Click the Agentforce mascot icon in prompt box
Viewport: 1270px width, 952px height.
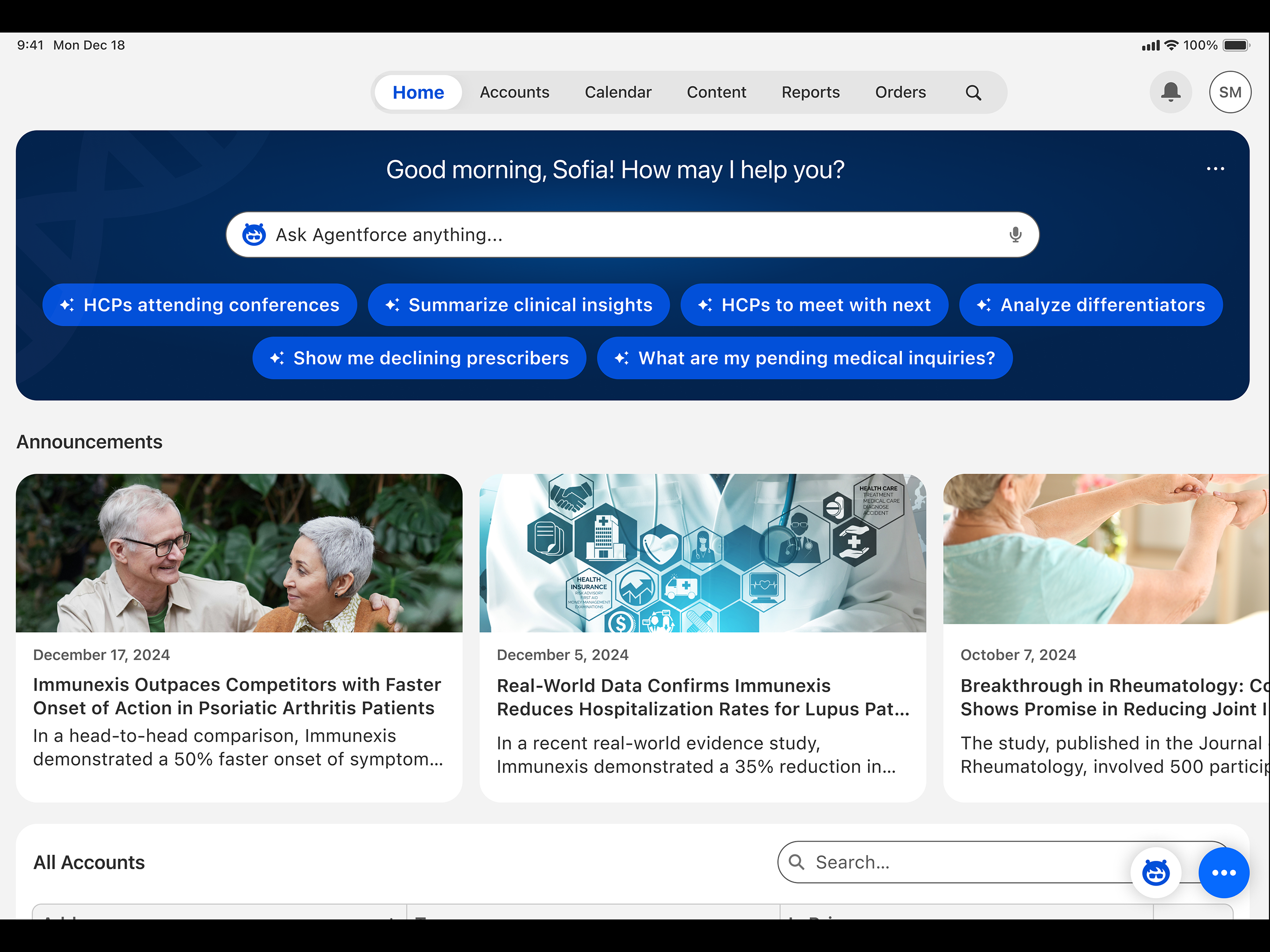click(254, 234)
